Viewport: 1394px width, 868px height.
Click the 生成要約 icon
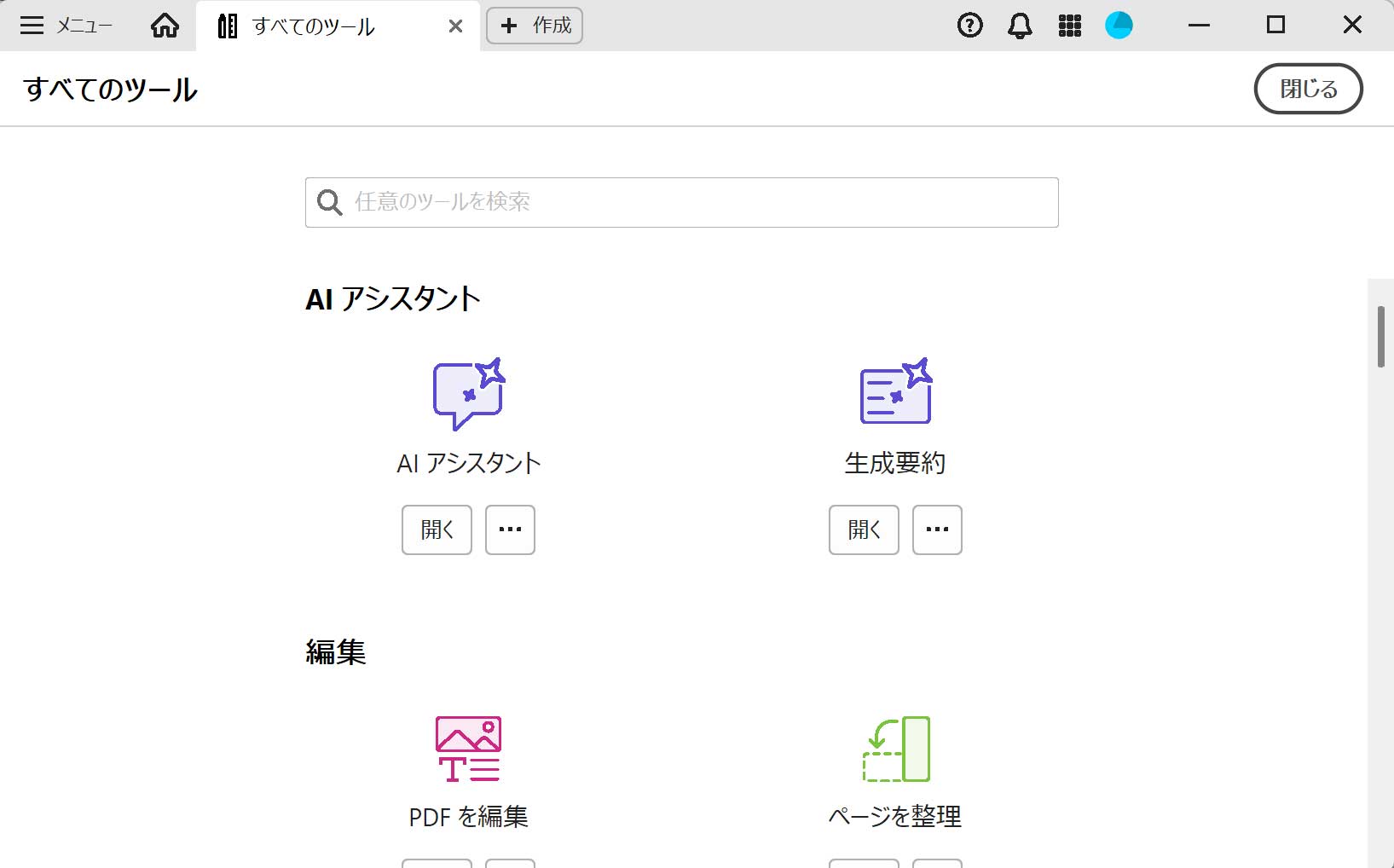pos(895,391)
